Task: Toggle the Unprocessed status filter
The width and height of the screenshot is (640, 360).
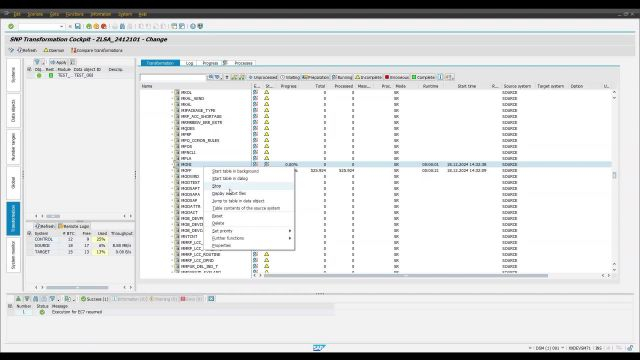Action: pyautogui.click(x=263, y=77)
